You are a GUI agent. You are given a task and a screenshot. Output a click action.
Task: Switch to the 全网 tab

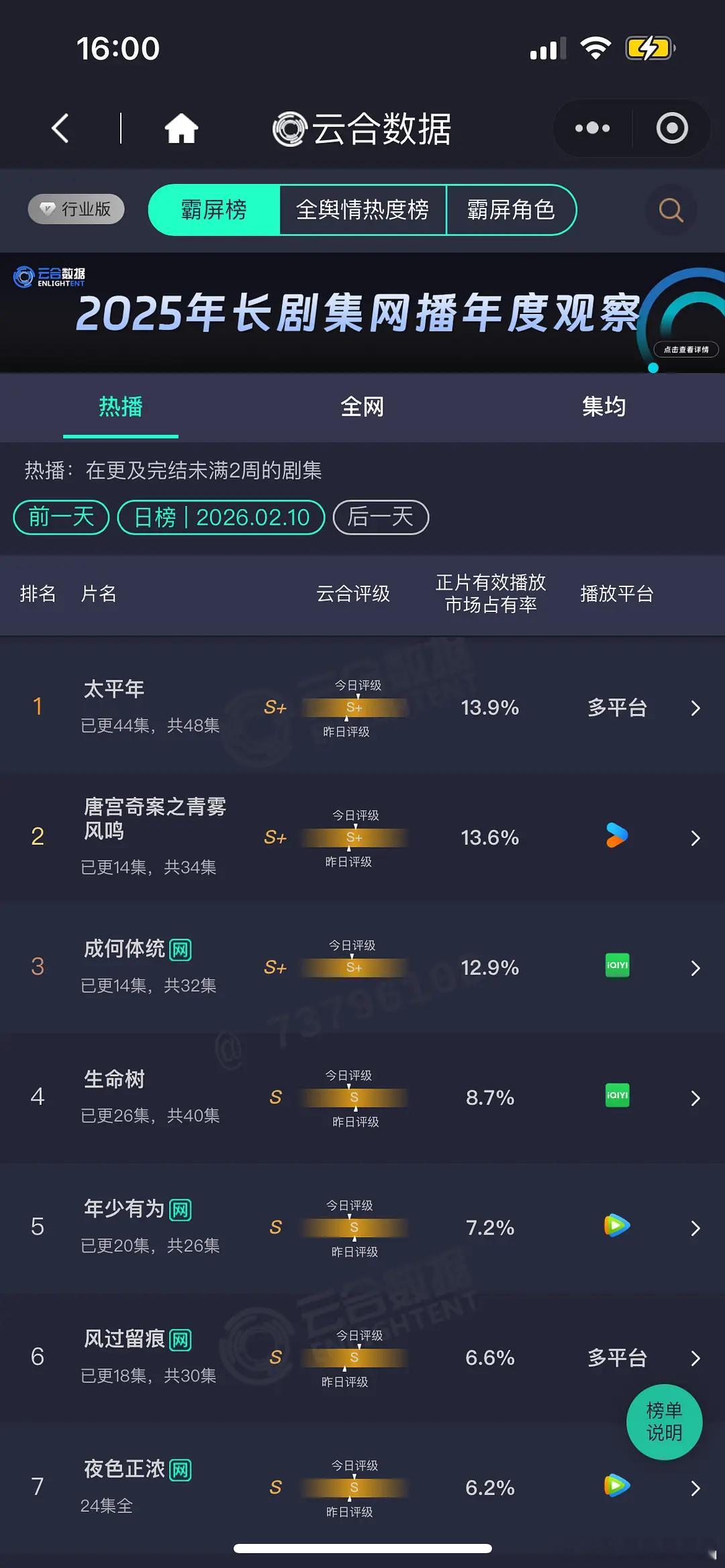362,407
